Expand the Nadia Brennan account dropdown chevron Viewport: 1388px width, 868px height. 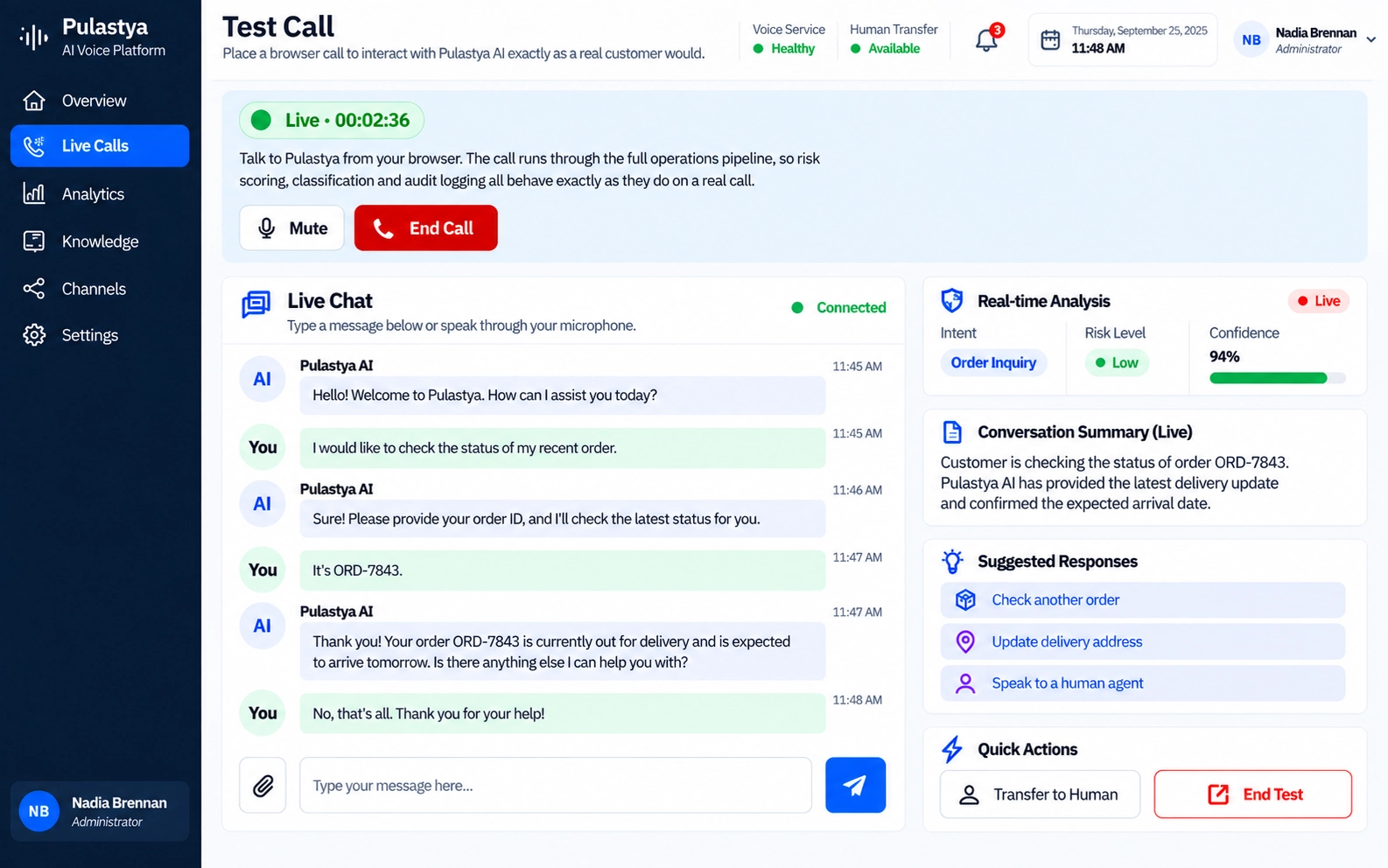click(x=1370, y=39)
